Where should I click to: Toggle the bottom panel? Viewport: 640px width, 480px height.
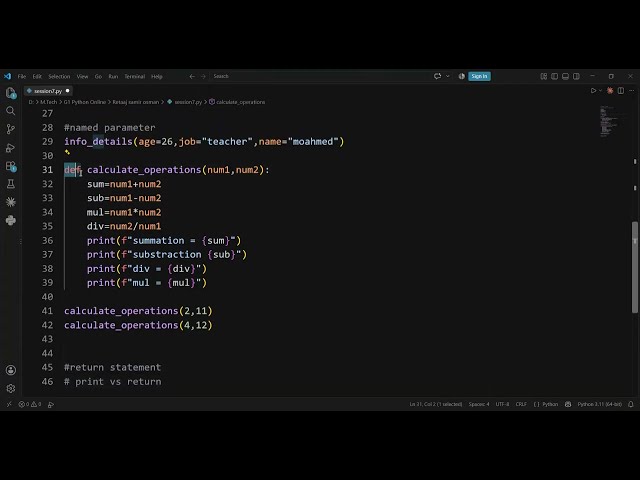[x=565, y=76]
